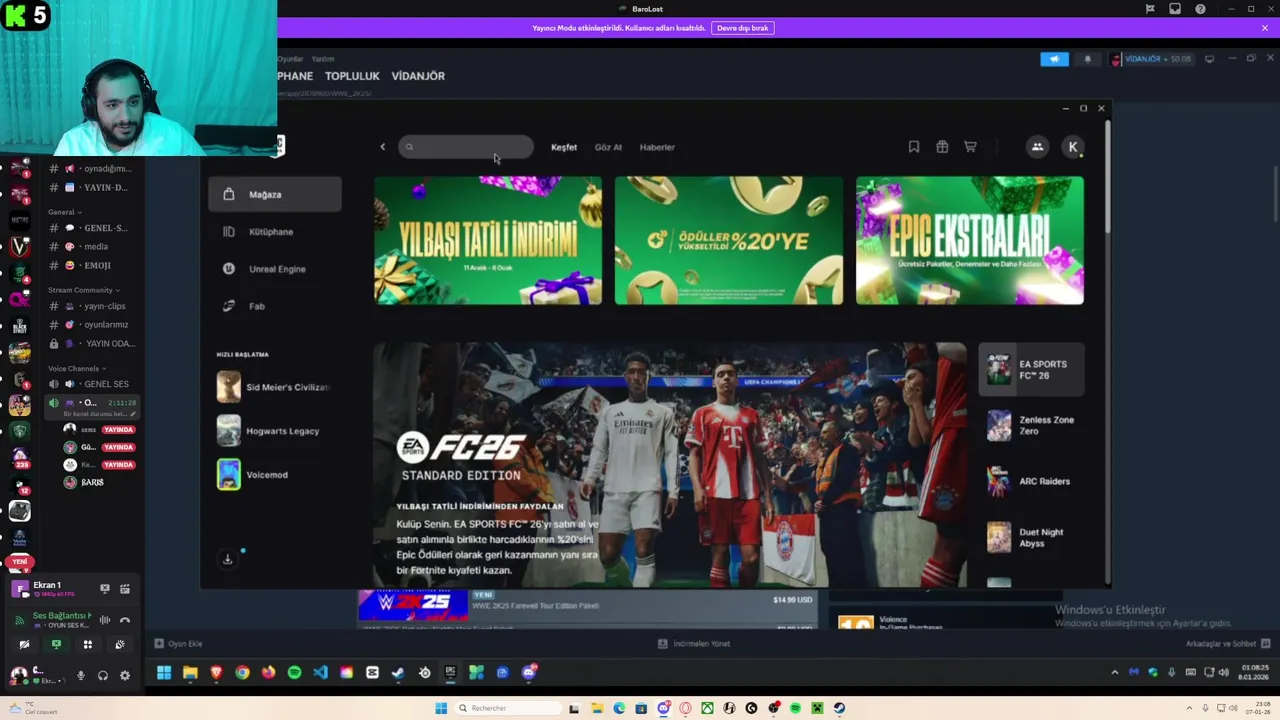Open the media channel in Discord

click(x=93, y=247)
